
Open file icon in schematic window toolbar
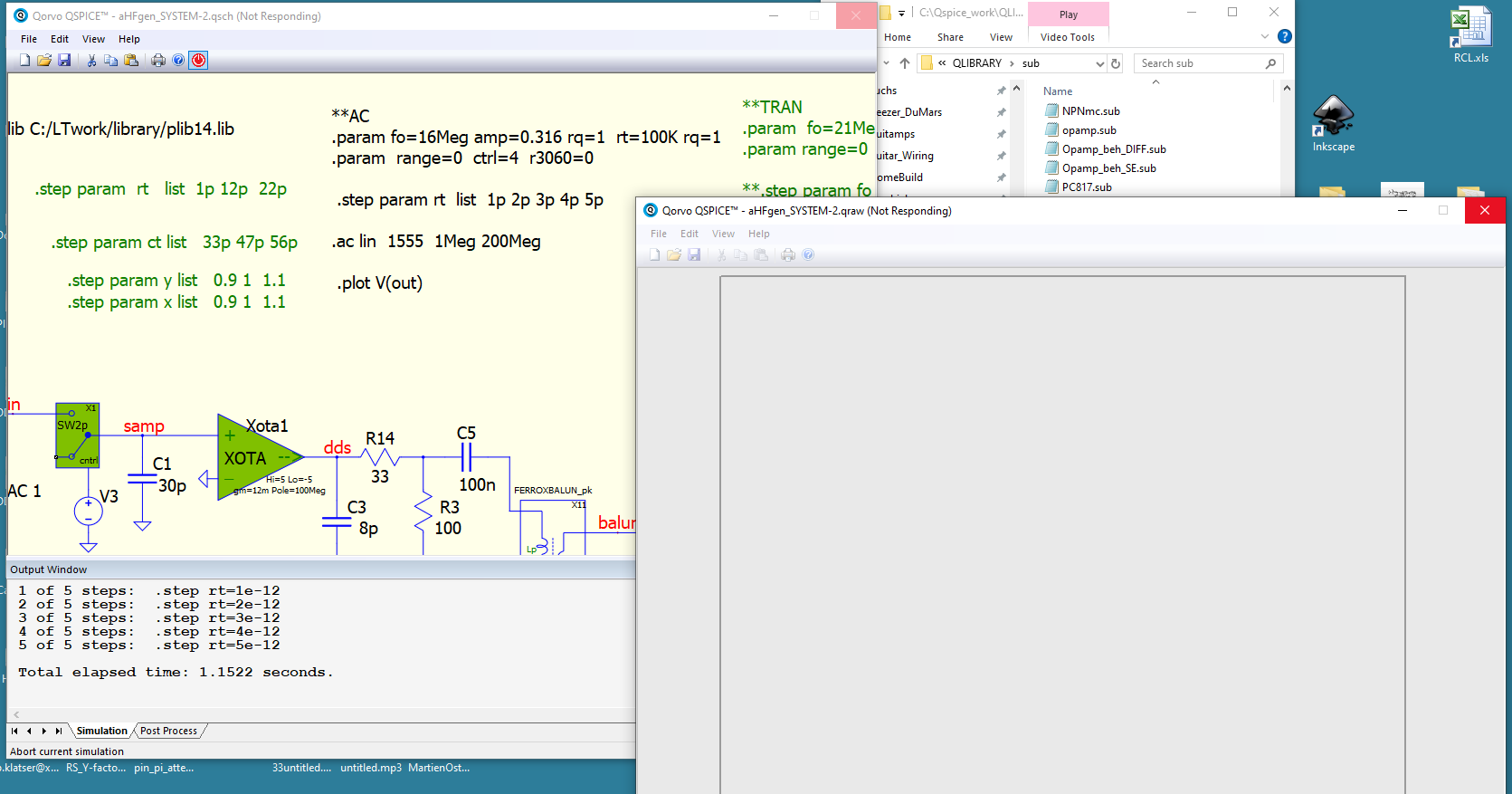(x=44, y=61)
